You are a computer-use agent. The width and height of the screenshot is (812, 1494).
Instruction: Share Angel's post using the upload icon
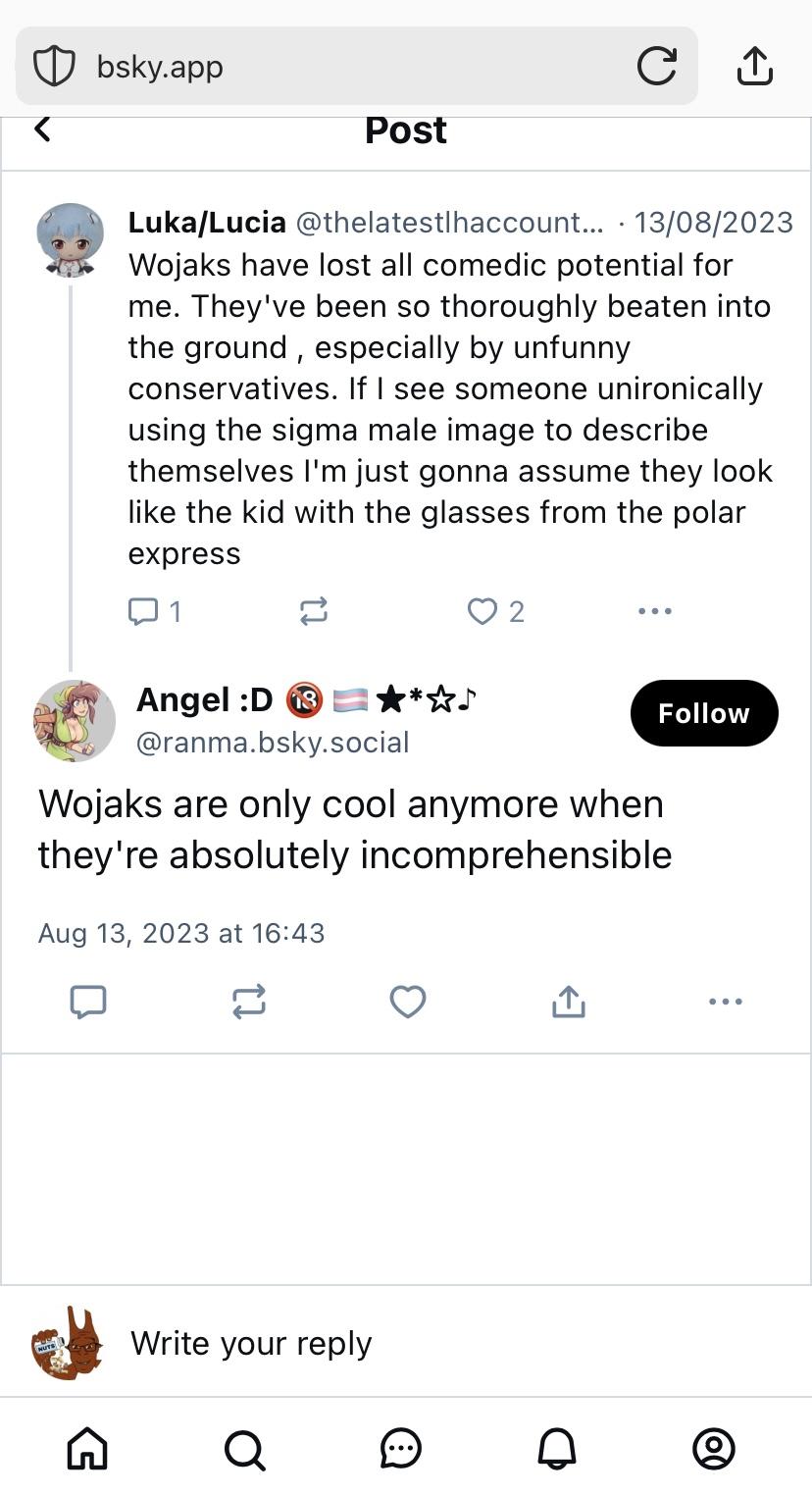569,1002
